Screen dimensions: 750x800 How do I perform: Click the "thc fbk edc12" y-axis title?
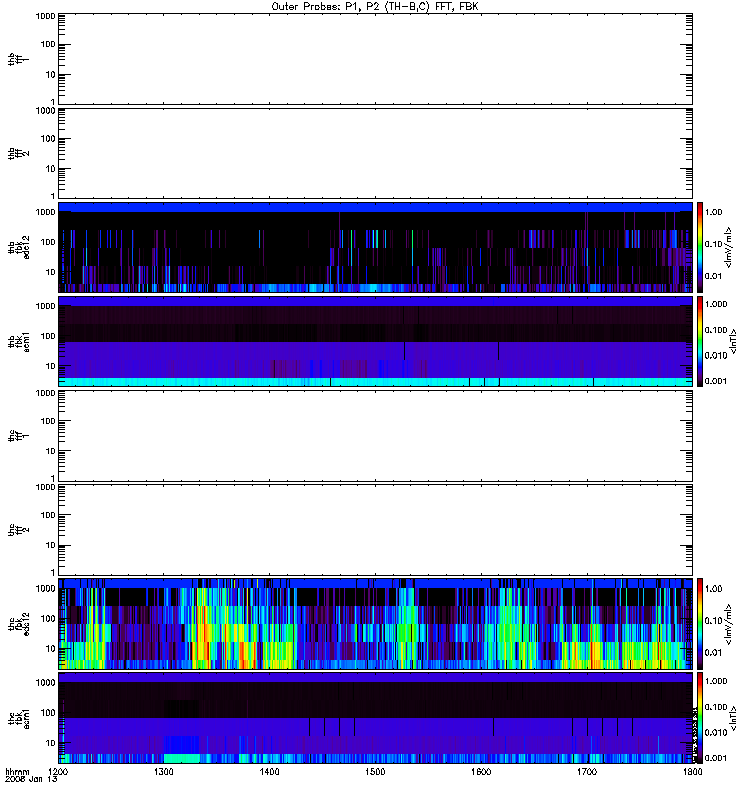[18, 624]
